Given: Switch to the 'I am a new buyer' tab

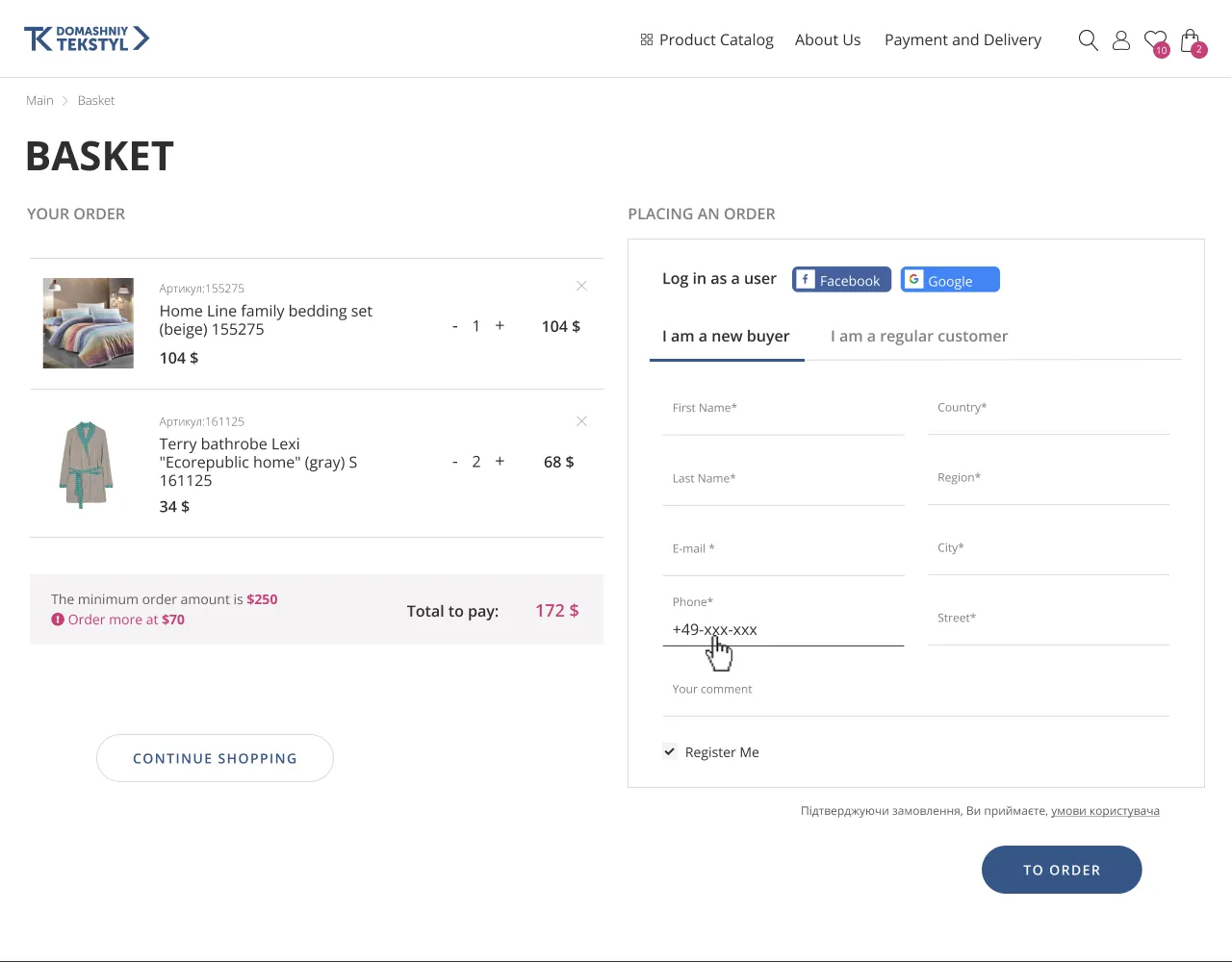Looking at the screenshot, I should 726,336.
